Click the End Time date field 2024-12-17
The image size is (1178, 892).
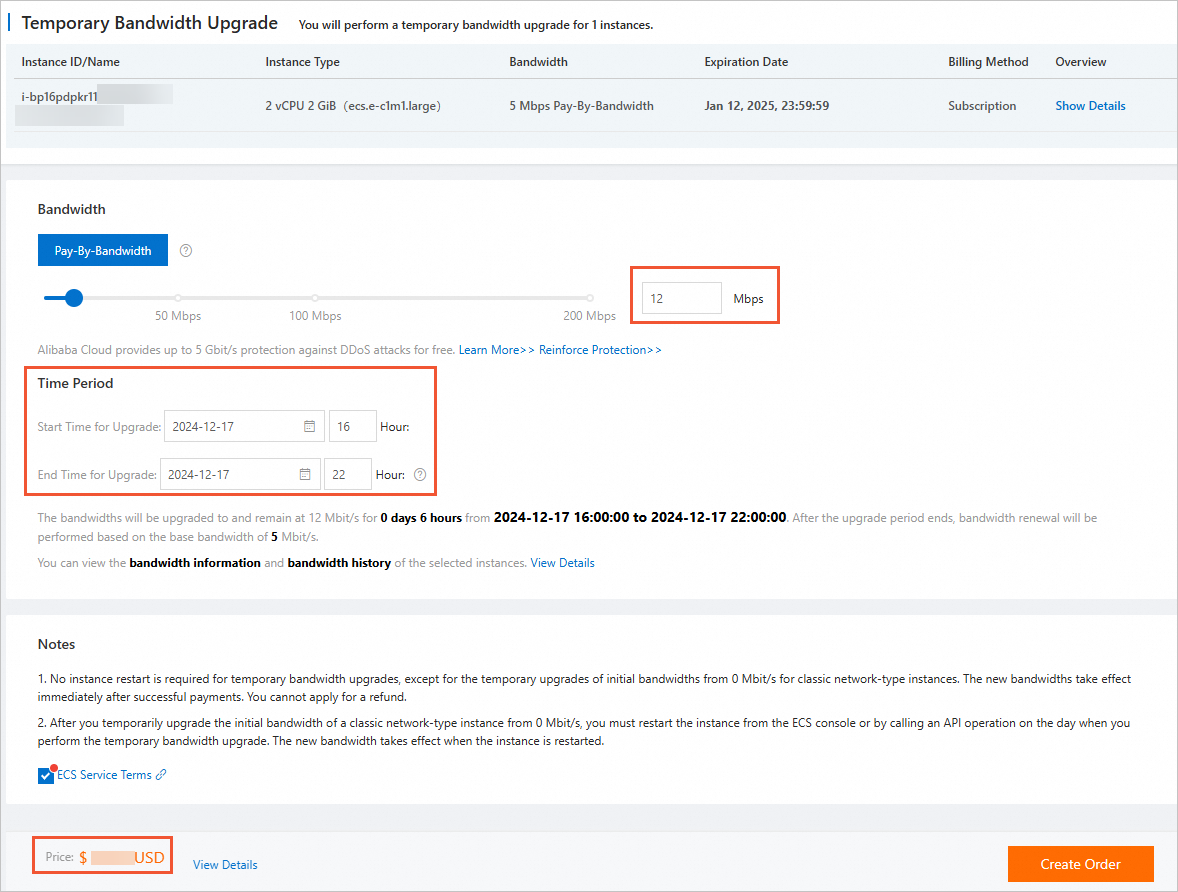[x=240, y=474]
